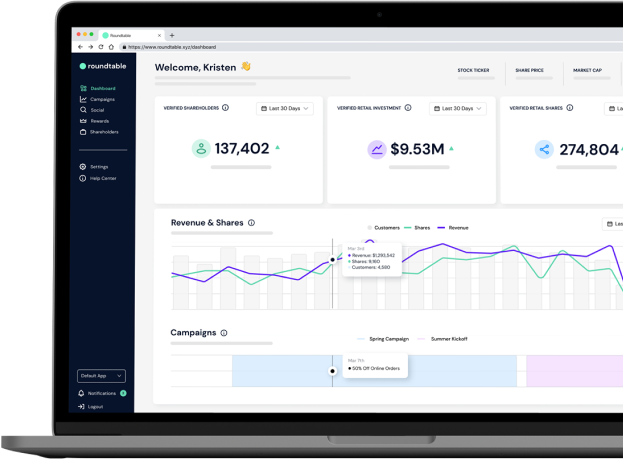
Task: Click the 274,804 retail shares value
Action: (589, 150)
